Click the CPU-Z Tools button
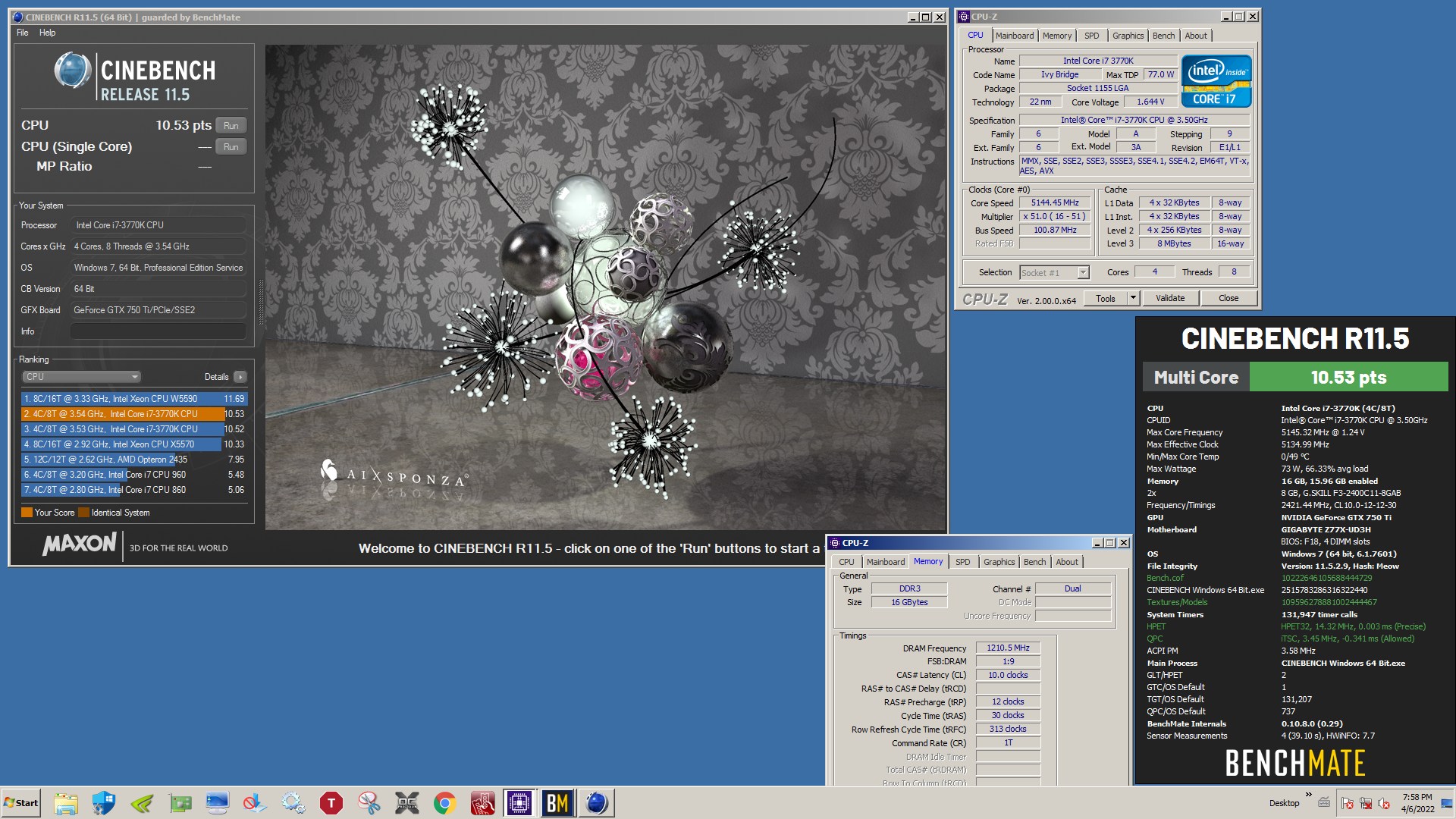 coord(1106,299)
